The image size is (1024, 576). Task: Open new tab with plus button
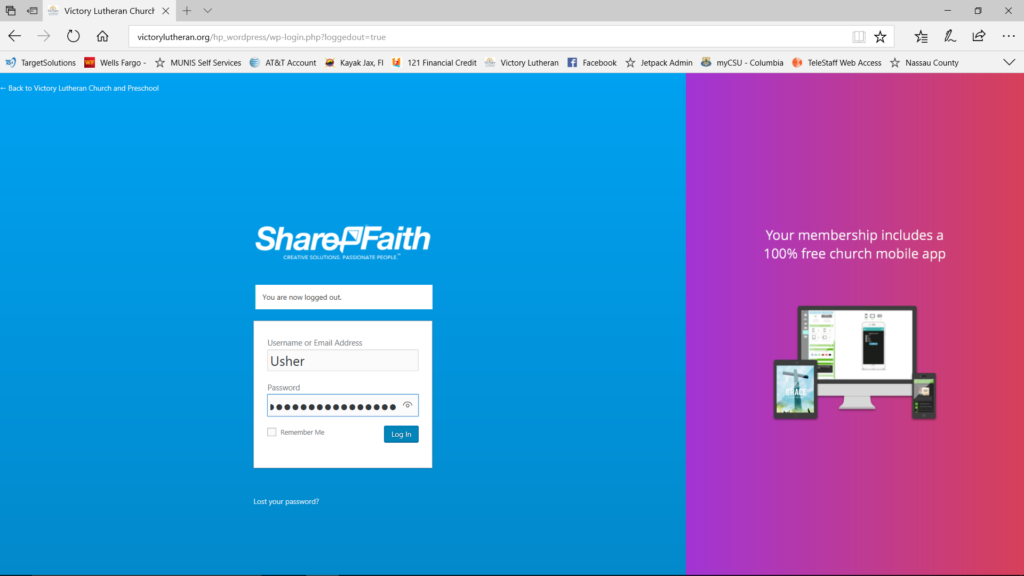click(x=187, y=10)
